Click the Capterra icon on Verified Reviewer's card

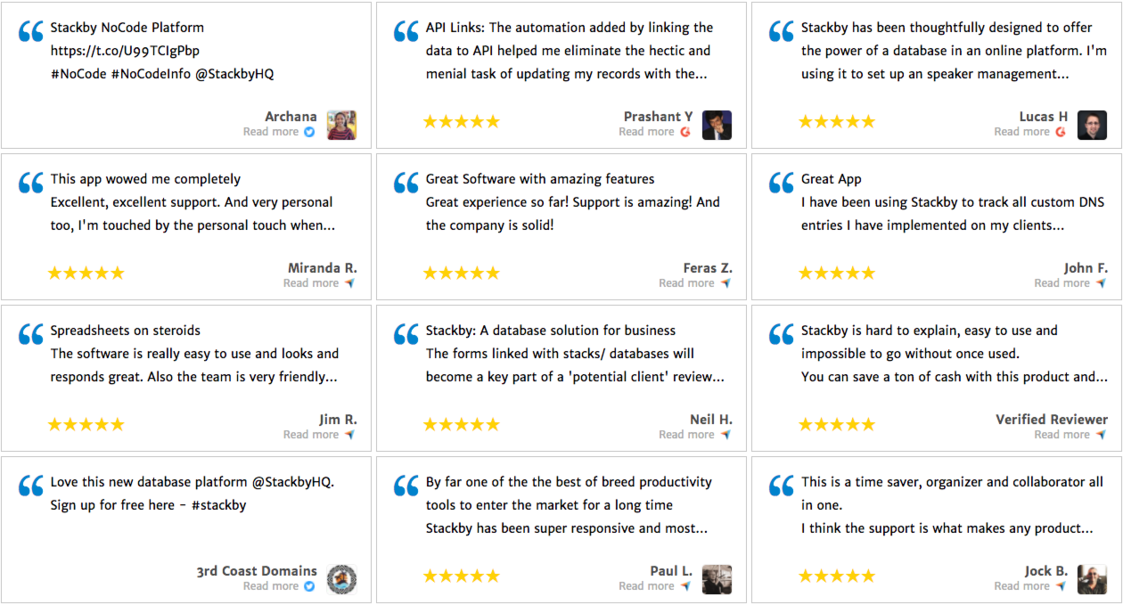[x=1101, y=435]
